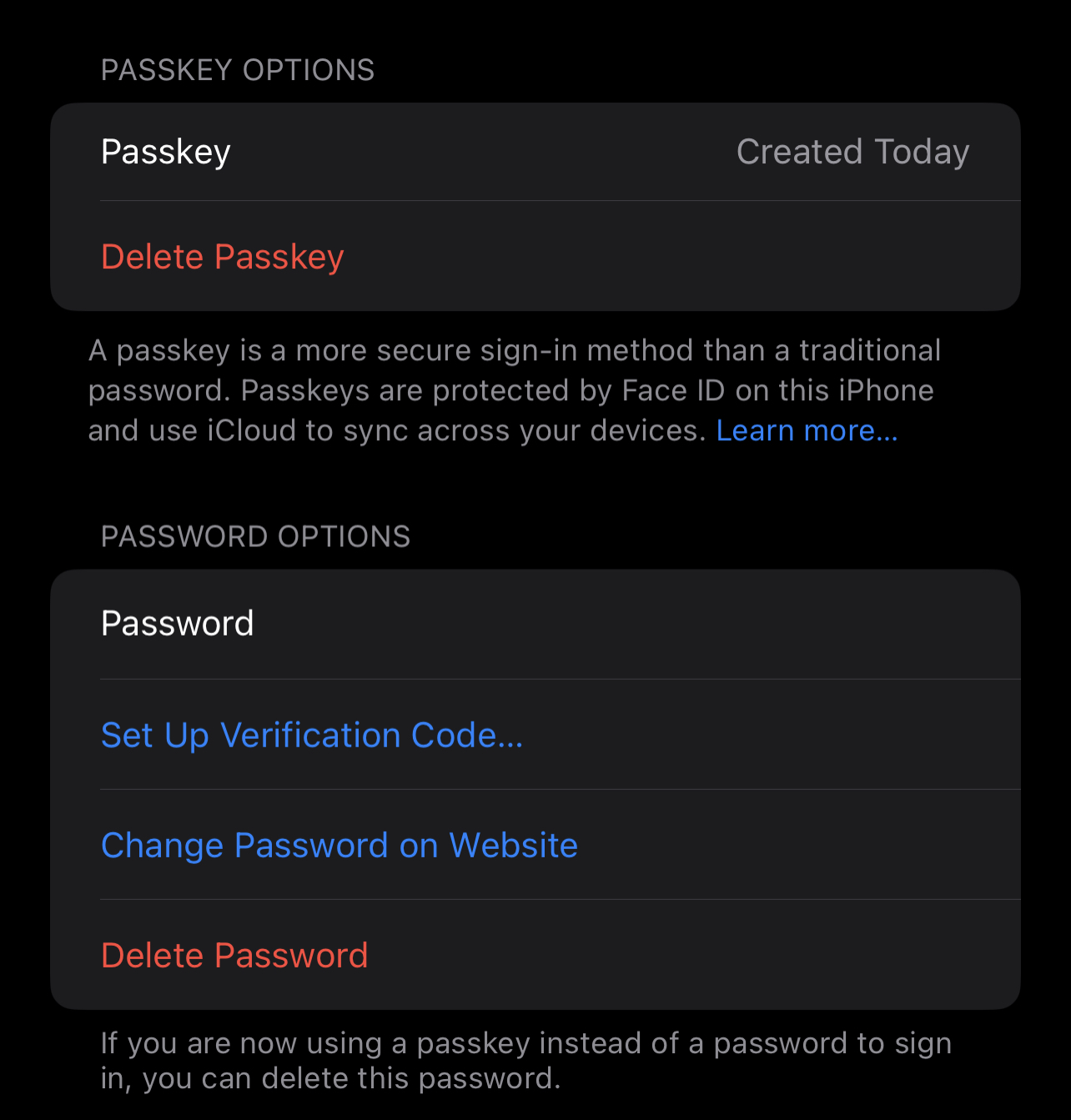
Task: Click the word traditional in passkey description
Action: click(x=870, y=350)
